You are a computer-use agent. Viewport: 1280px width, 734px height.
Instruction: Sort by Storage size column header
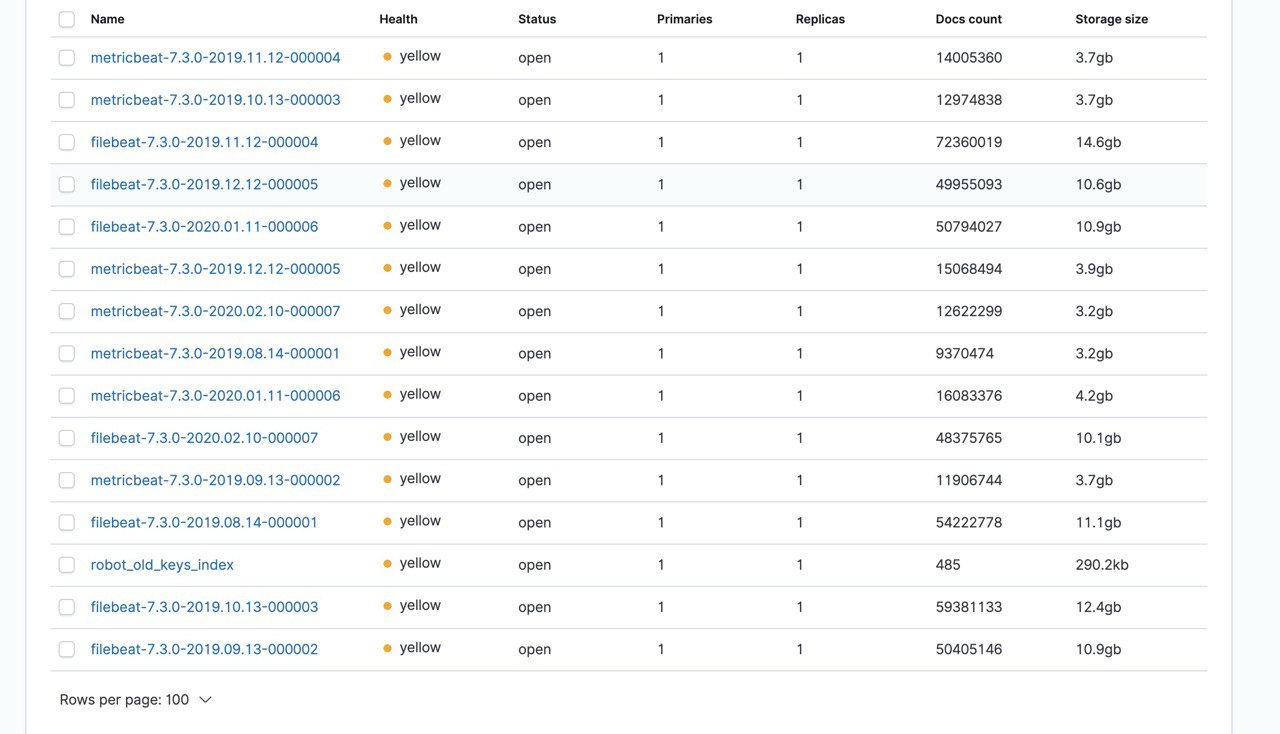[x=1112, y=19]
